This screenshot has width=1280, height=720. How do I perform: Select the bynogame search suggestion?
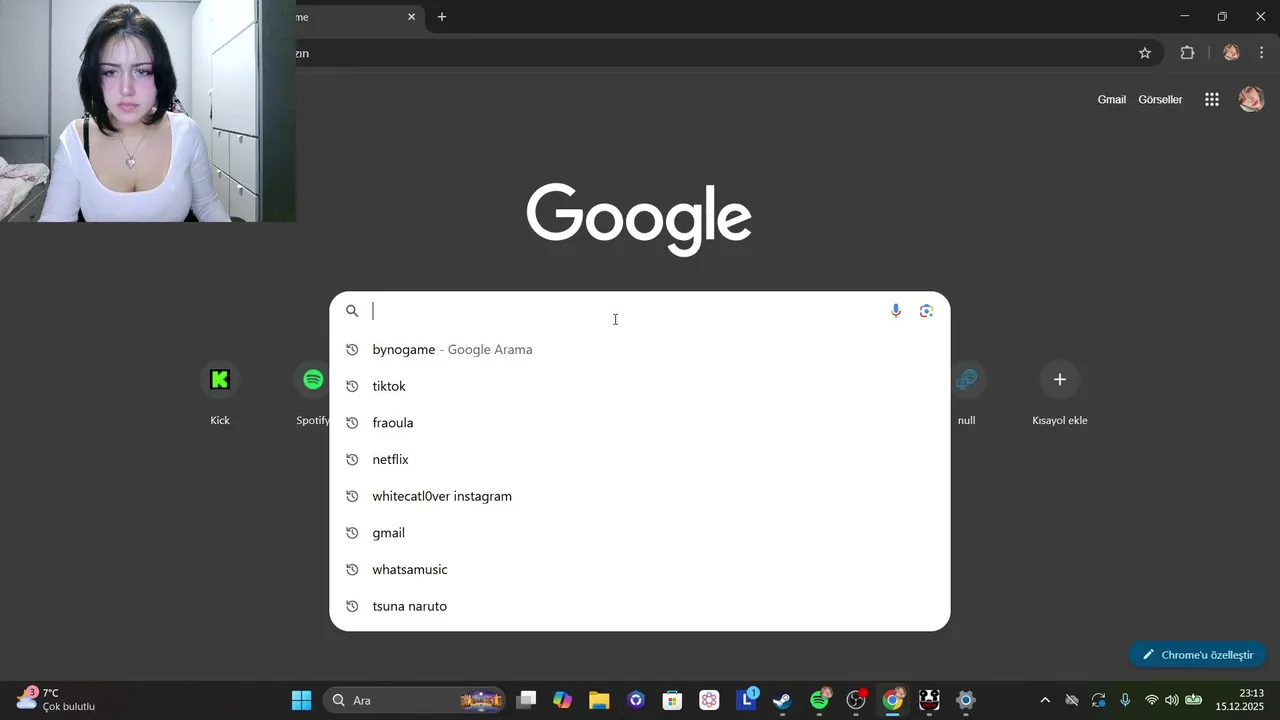pyautogui.click(x=640, y=349)
